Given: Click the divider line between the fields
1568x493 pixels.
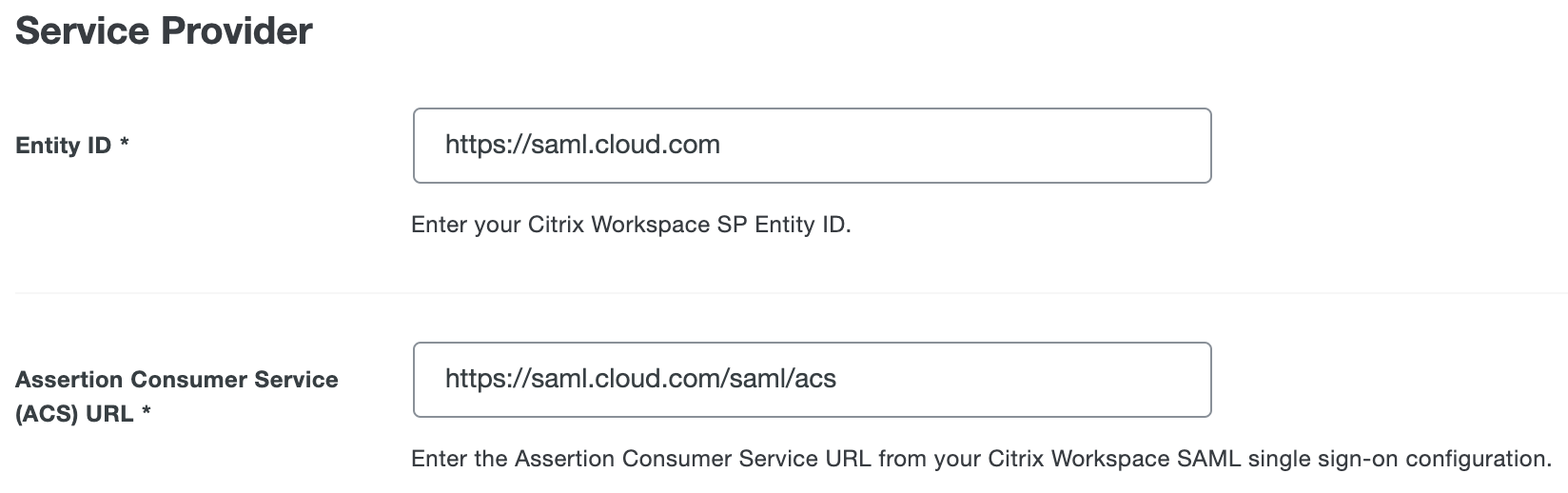Looking at the screenshot, I should [x=784, y=293].
